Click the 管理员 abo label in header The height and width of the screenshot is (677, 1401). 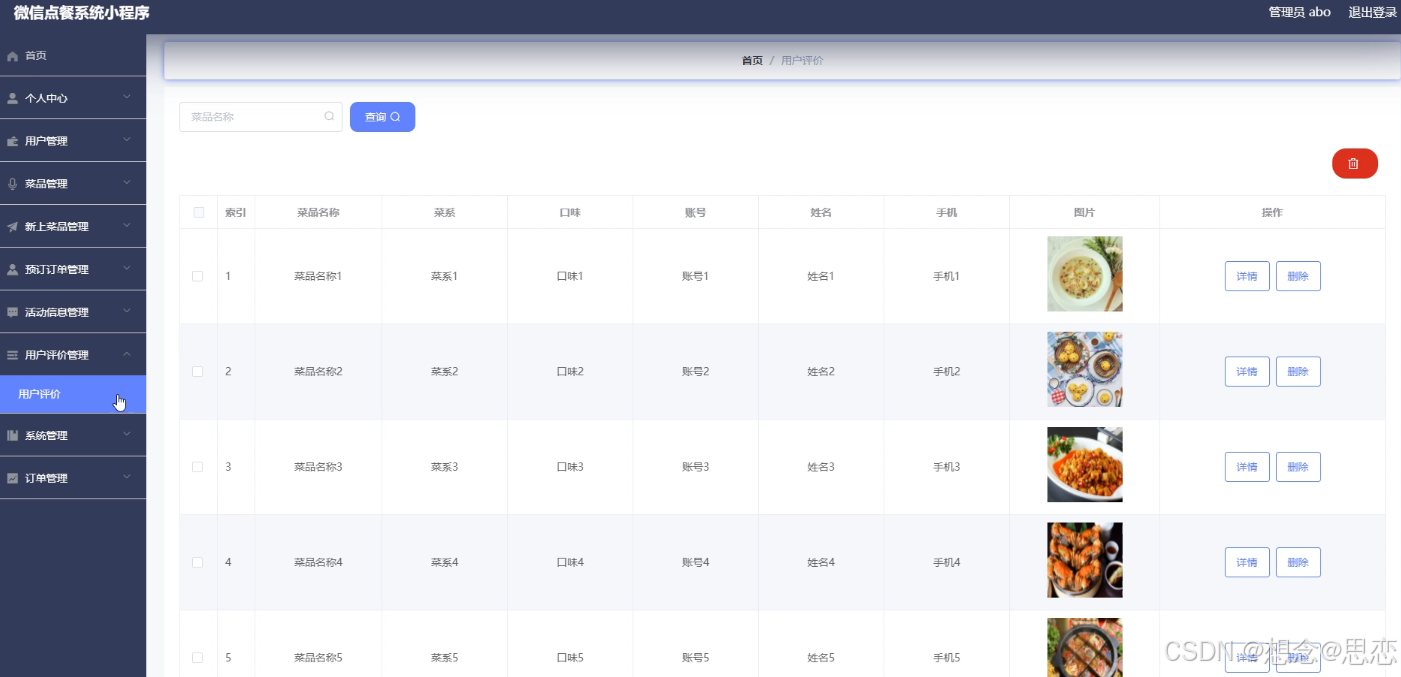point(1299,12)
